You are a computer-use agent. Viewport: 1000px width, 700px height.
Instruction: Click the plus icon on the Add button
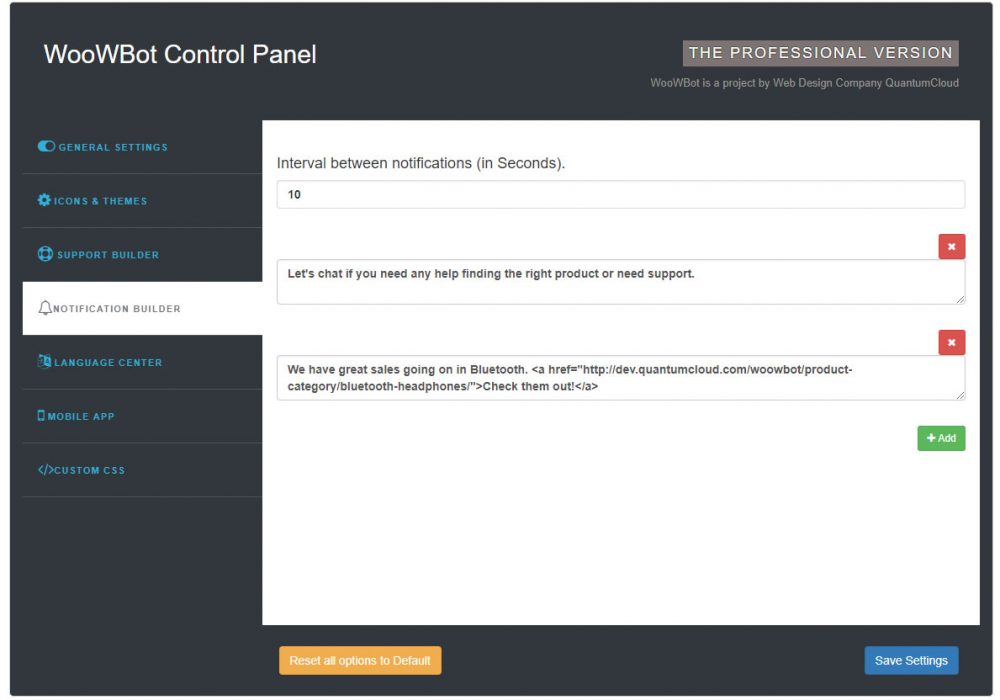pos(932,437)
